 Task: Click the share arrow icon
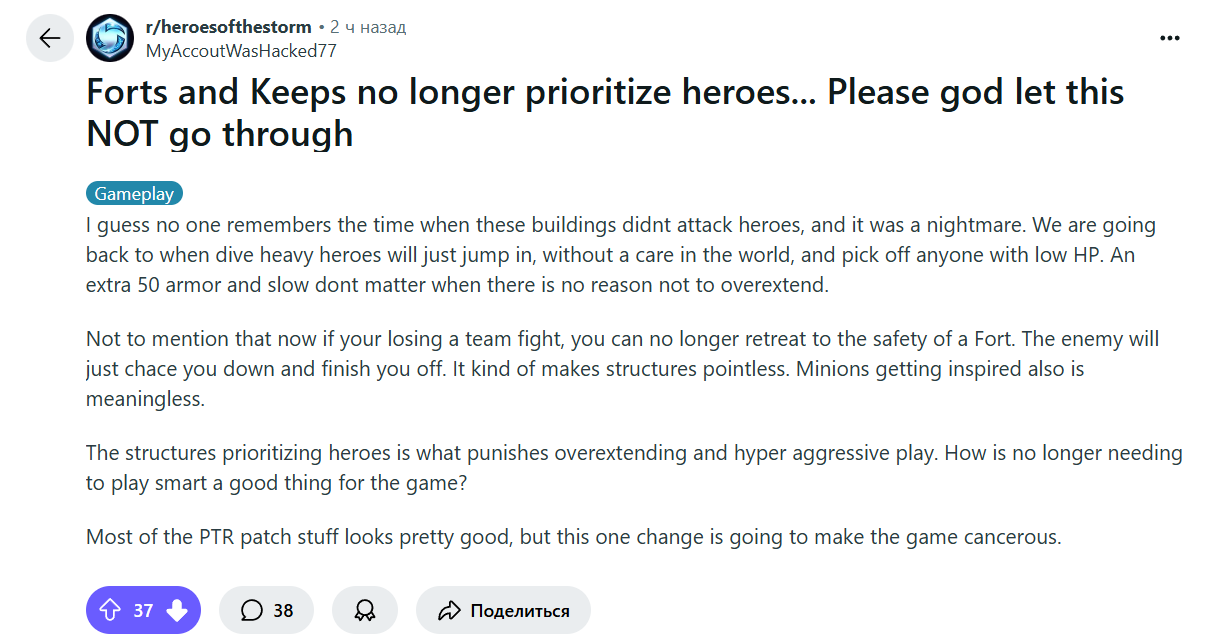449,610
